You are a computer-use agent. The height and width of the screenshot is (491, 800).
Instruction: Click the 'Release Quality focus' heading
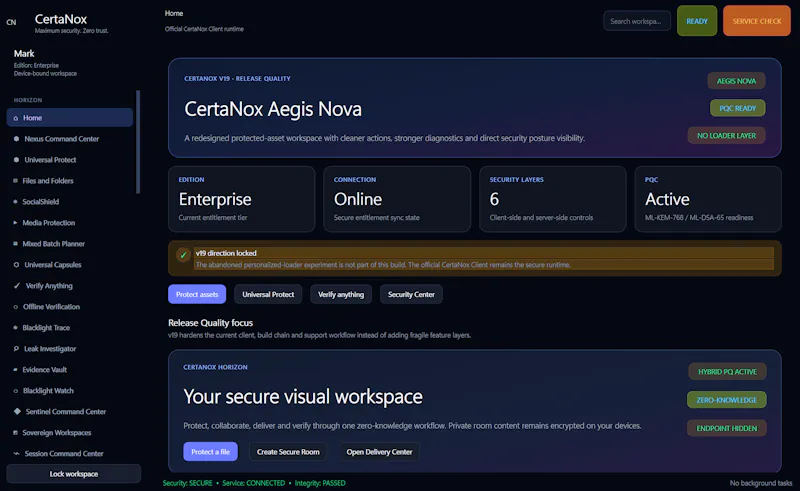pos(210,323)
